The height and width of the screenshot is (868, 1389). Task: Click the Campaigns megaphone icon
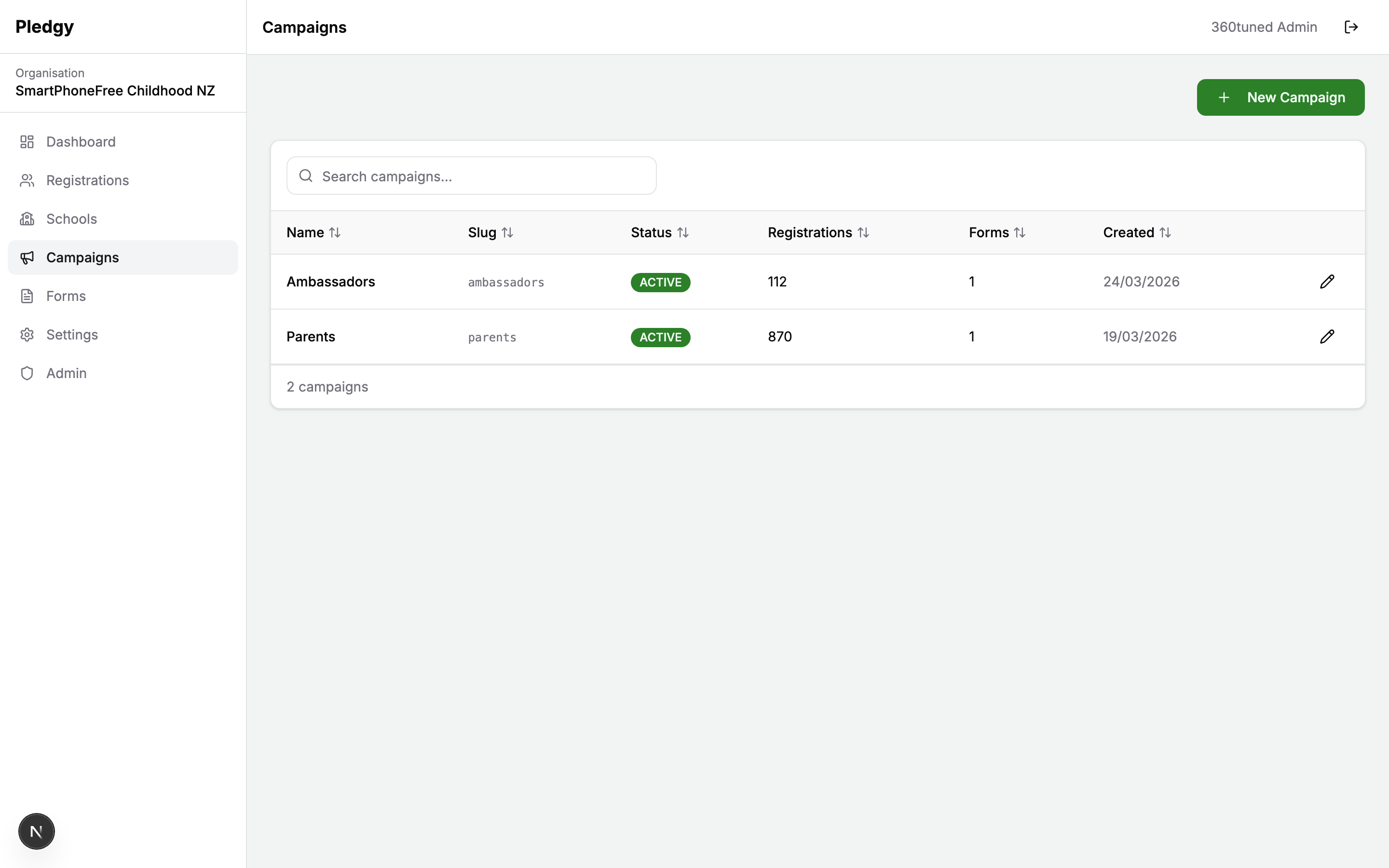click(27, 257)
